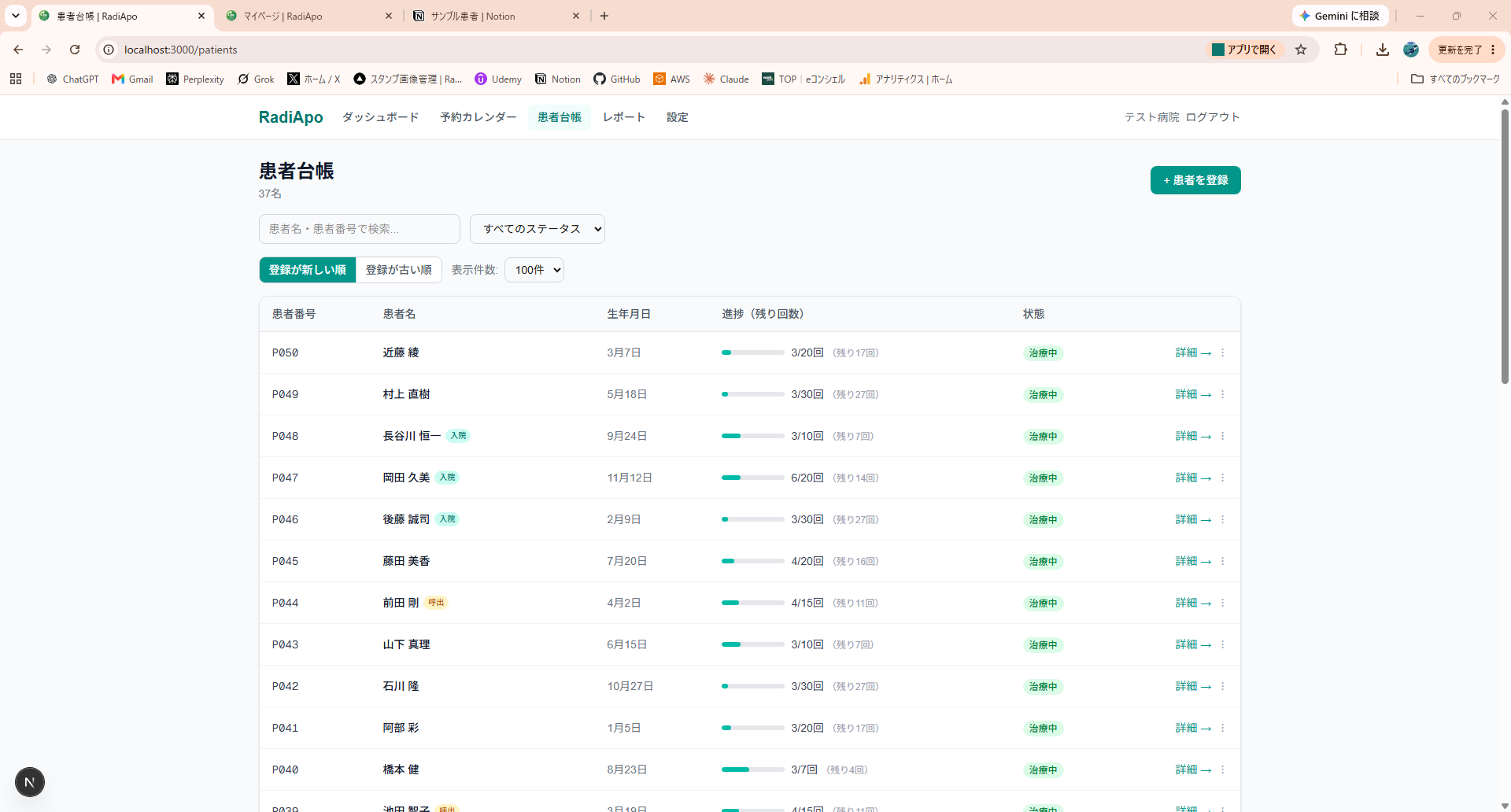The height and width of the screenshot is (812, 1511).
Task: Open row menu for patient P049
Action: pos(1222,394)
